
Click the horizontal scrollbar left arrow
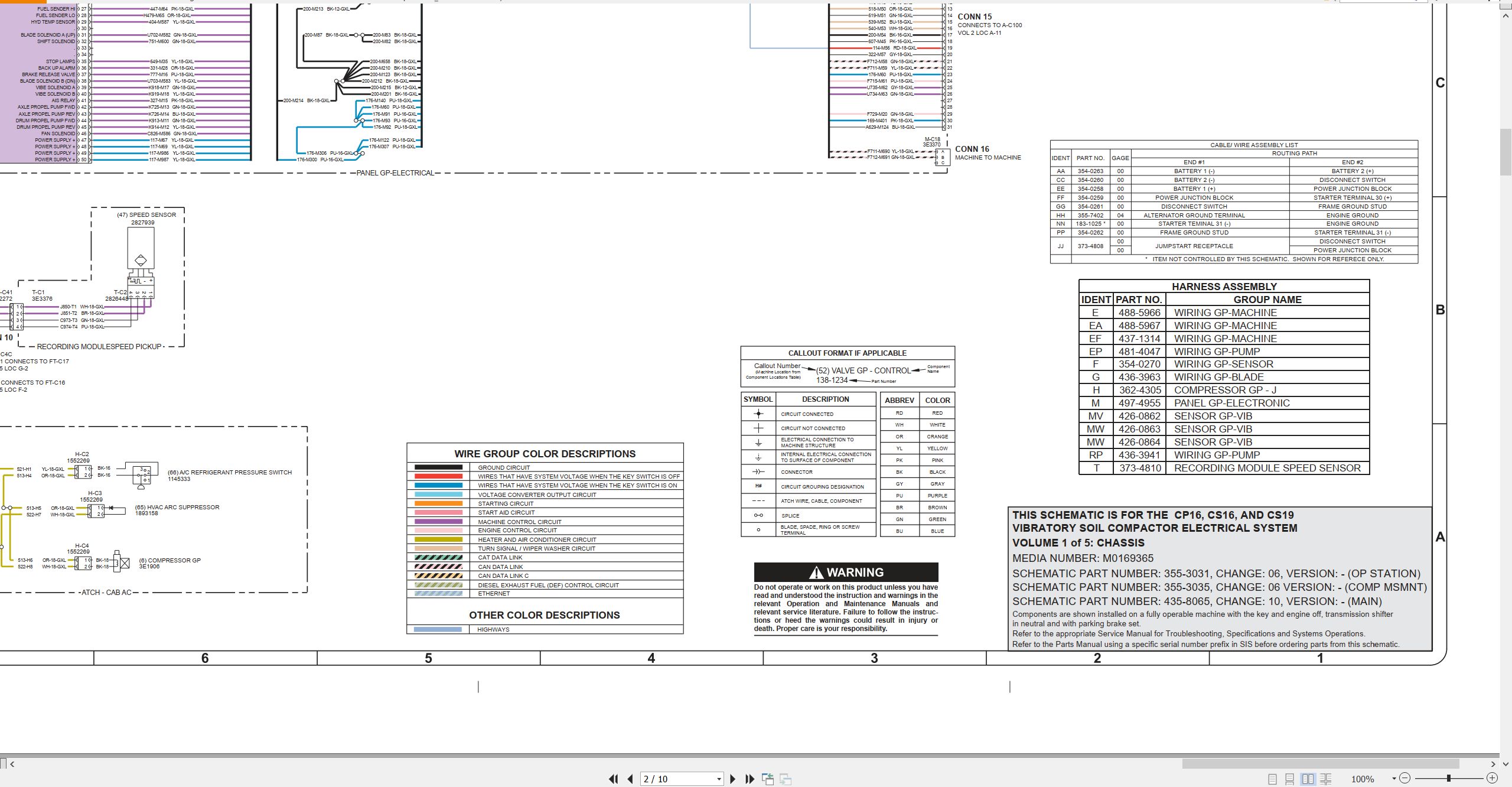click(x=12, y=764)
